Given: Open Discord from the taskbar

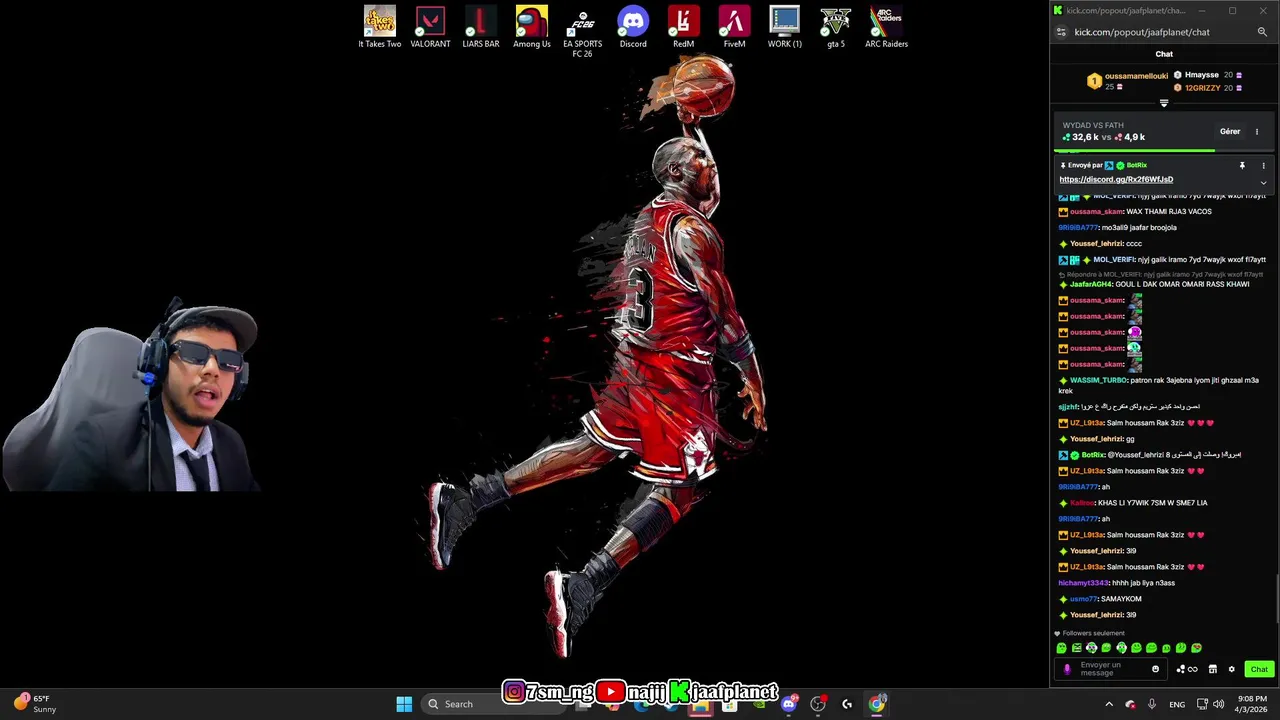Looking at the screenshot, I should coord(789,704).
